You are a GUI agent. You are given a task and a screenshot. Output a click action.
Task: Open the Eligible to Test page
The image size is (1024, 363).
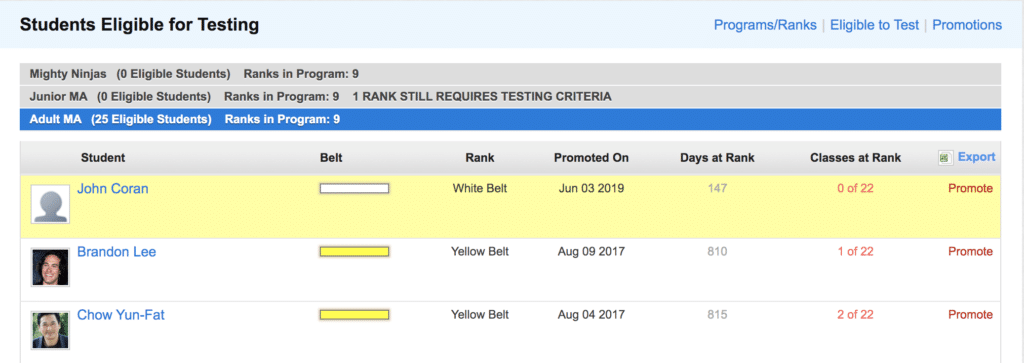point(874,25)
